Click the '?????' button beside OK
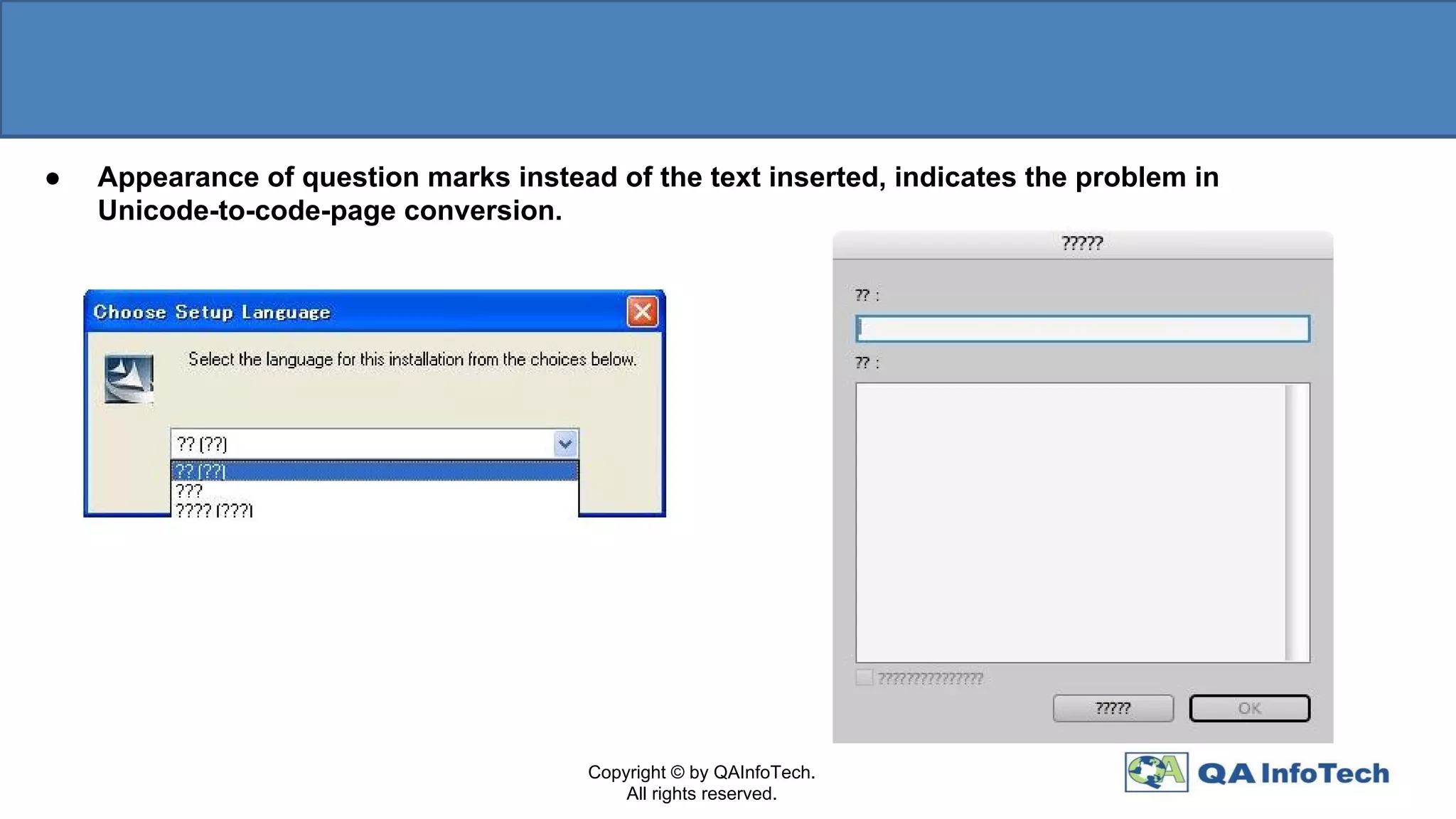 pos(1113,708)
